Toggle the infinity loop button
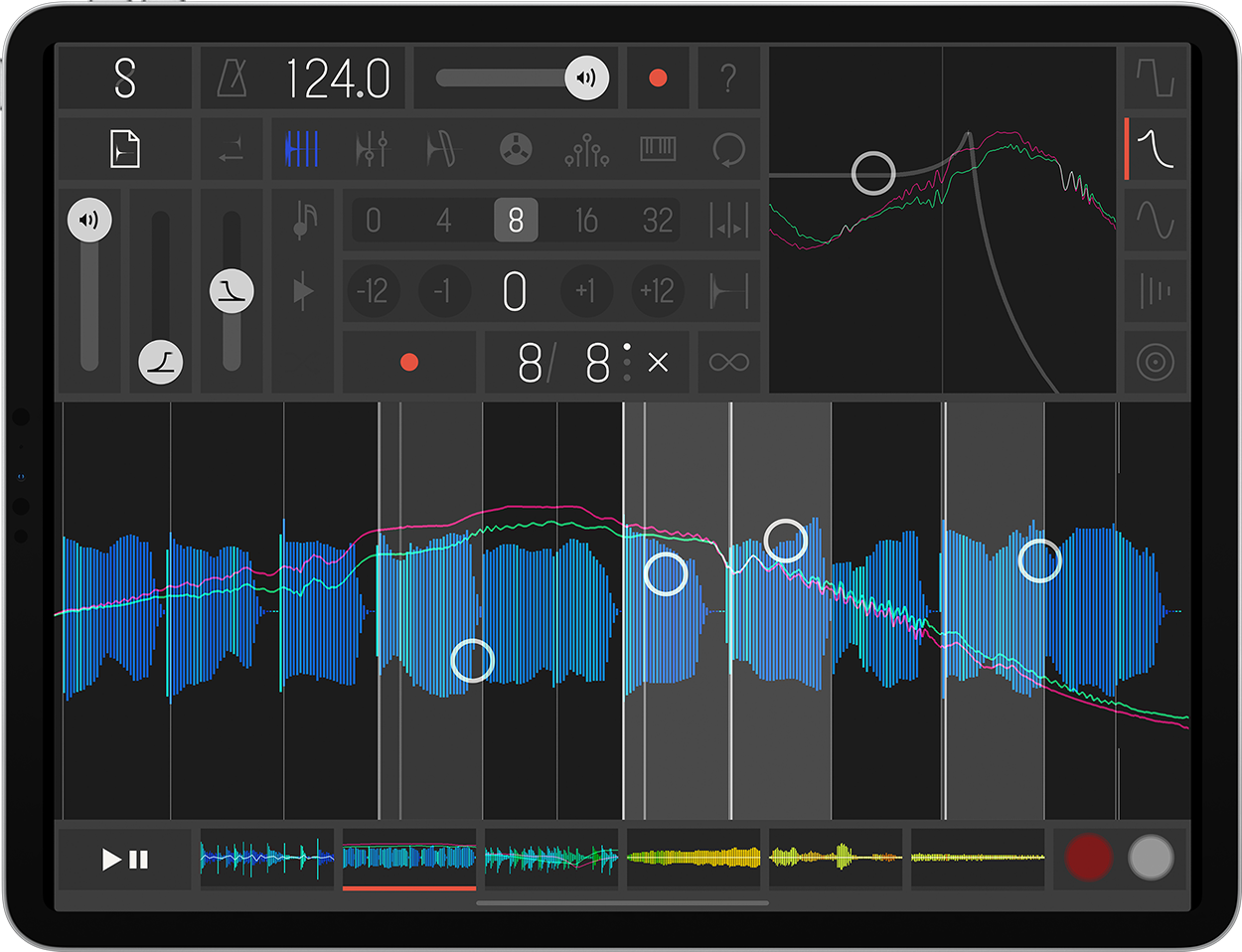The height and width of the screenshot is (952, 1242). (x=728, y=362)
